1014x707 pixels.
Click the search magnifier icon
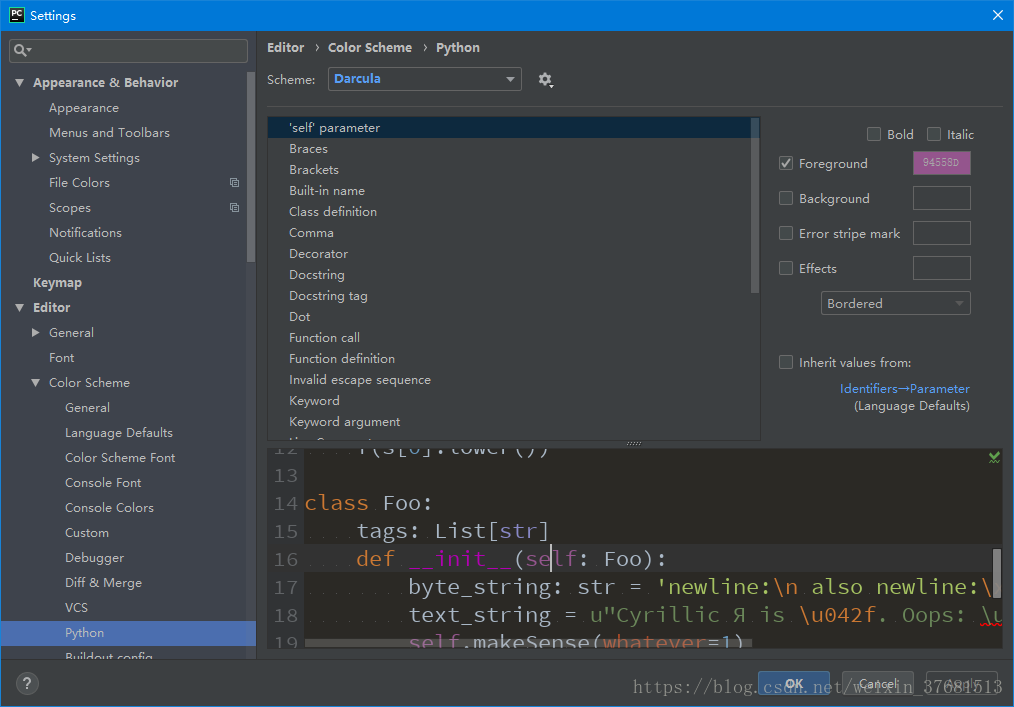[x=21, y=50]
